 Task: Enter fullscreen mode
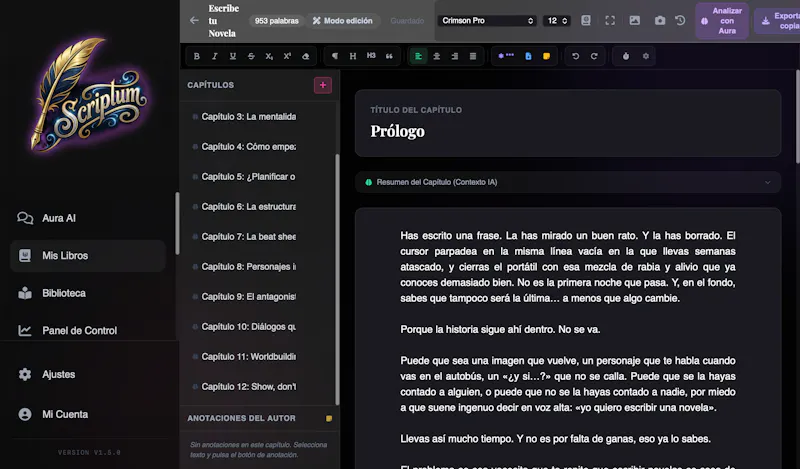(610, 20)
